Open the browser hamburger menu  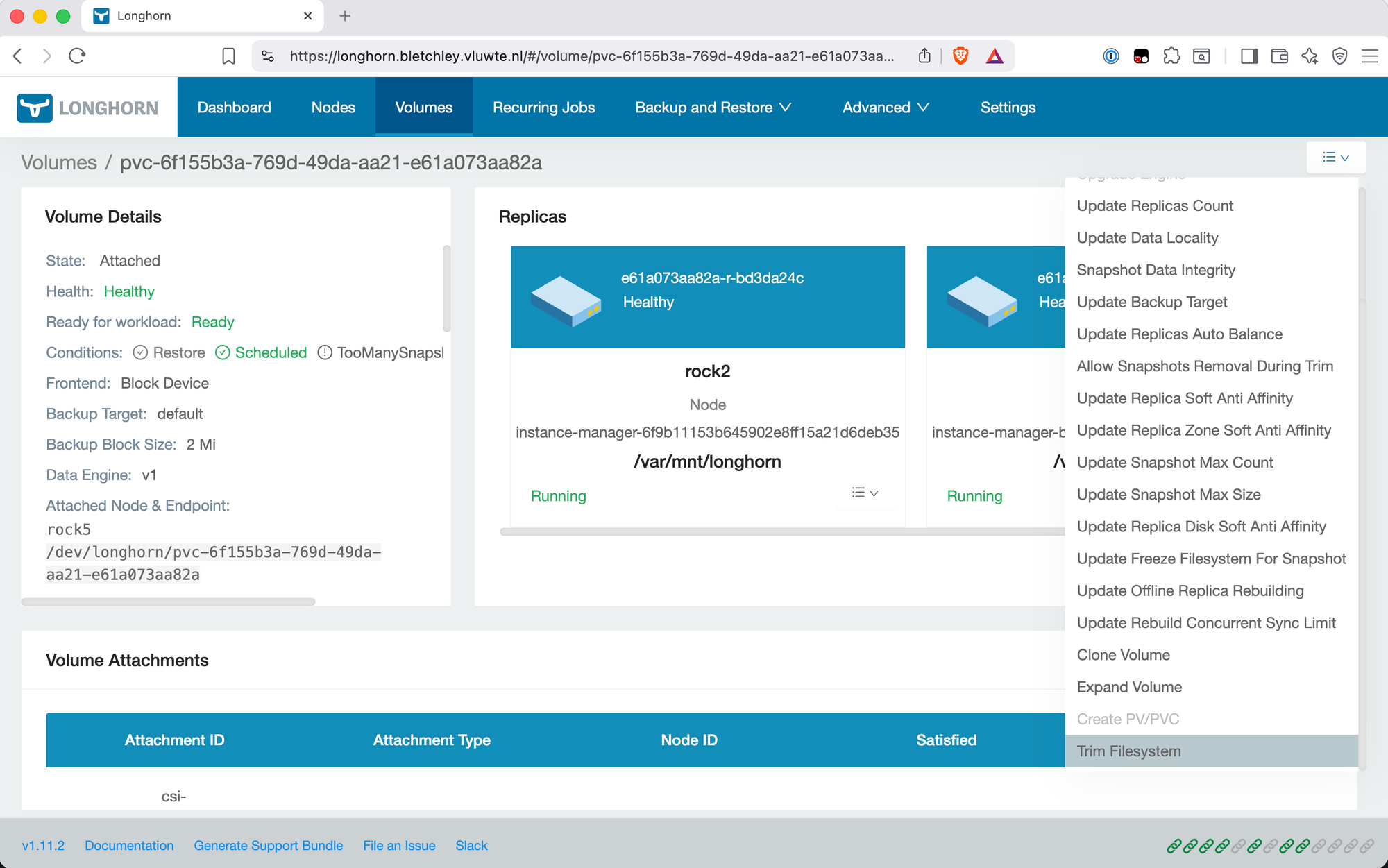coord(1369,56)
